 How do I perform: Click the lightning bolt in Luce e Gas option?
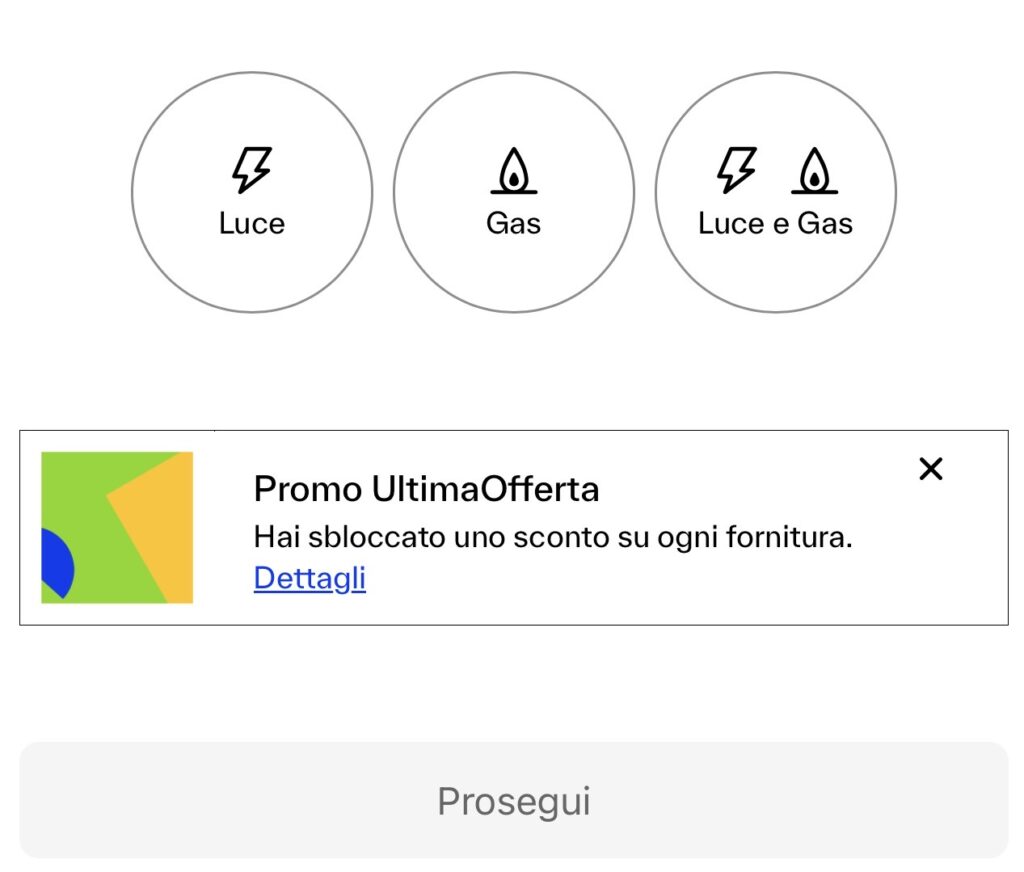[737, 170]
